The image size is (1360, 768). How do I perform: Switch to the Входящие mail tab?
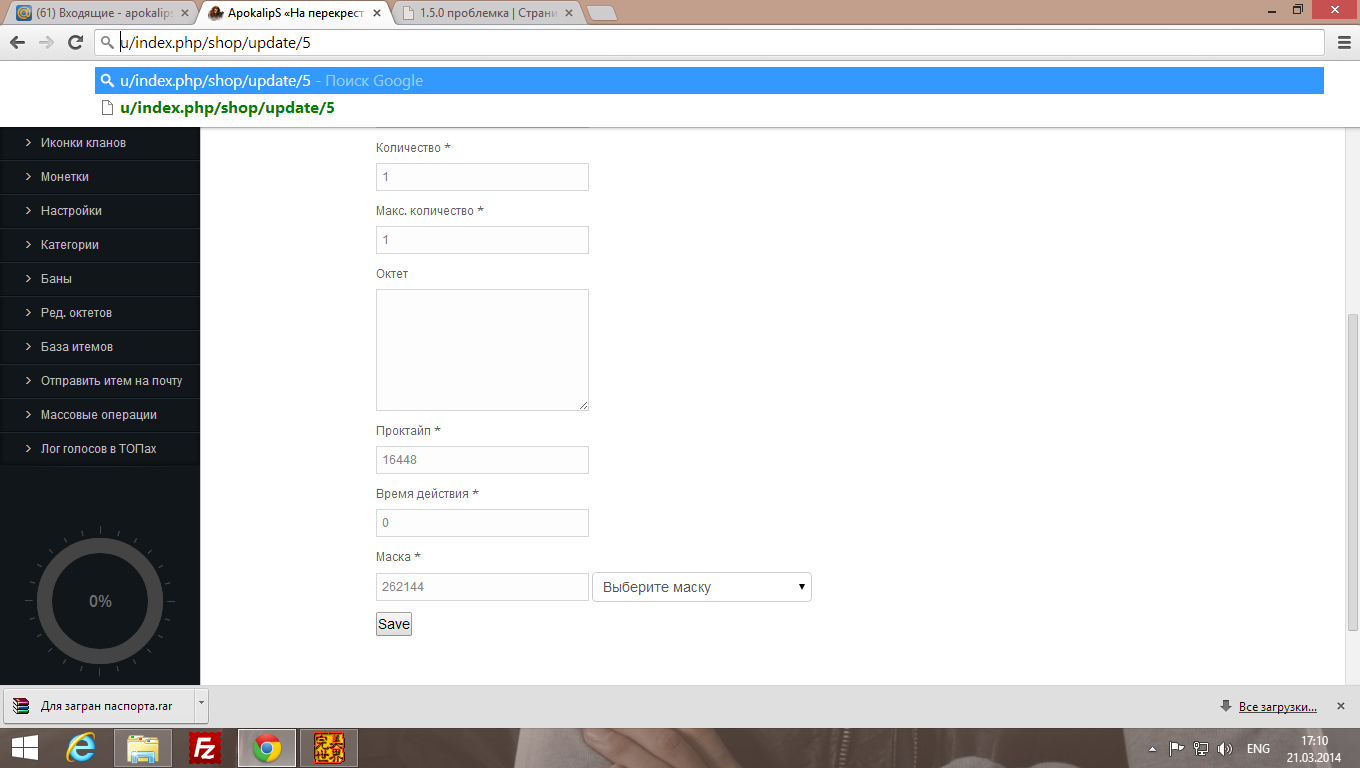[99, 13]
